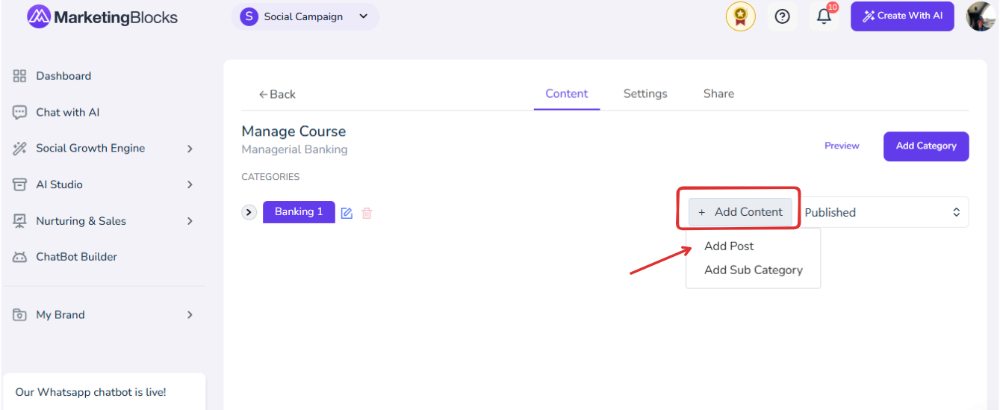Click the MarketingBlocks logo
The height and width of the screenshot is (410, 1000).
[x=103, y=17]
